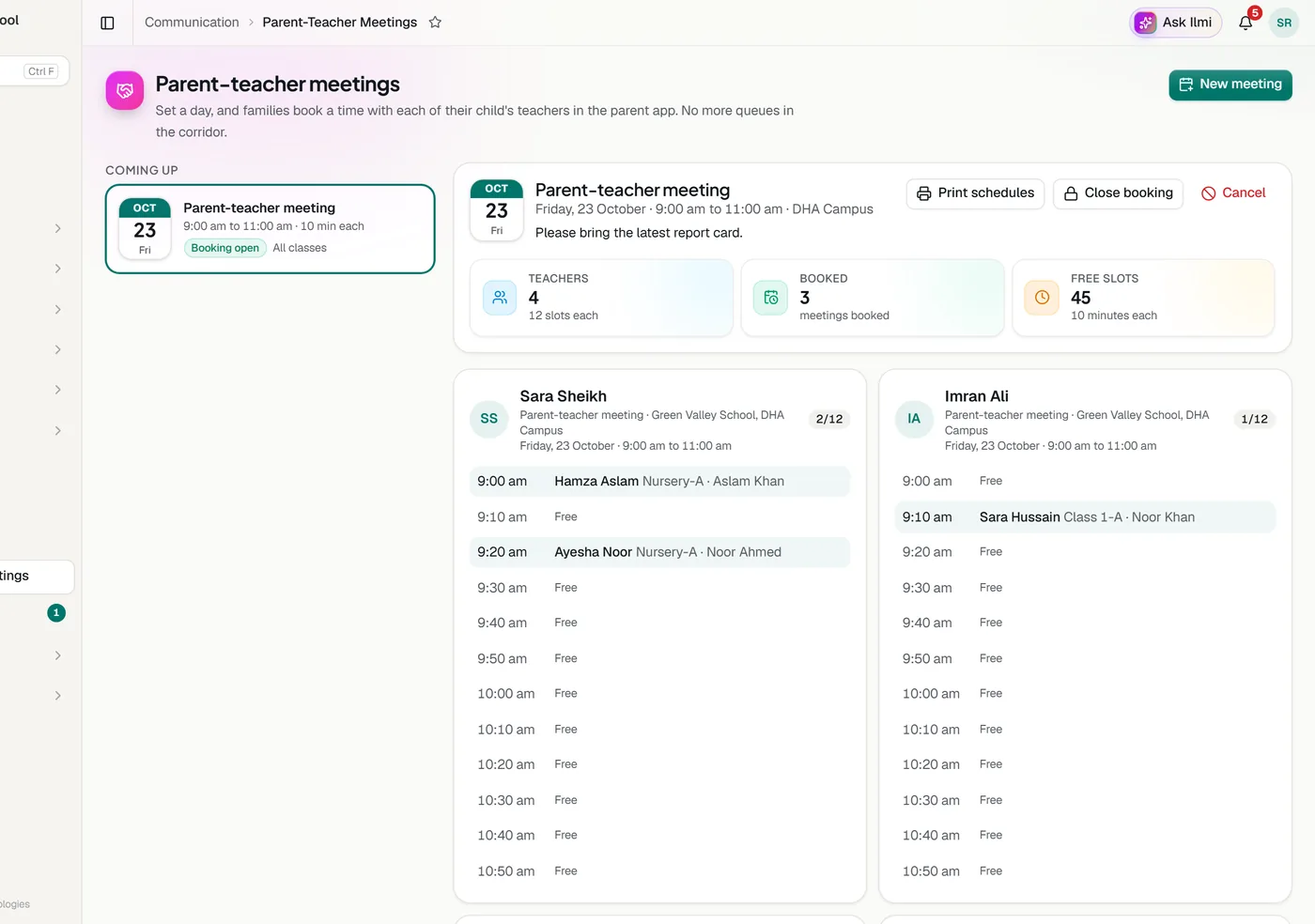Select Imran Ali's free 10:10 am slot

tap(1085, 730)
